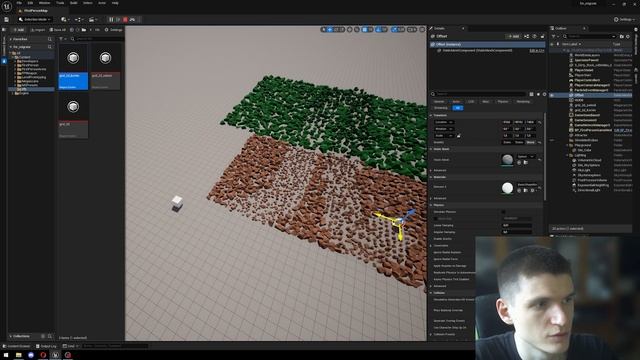Click the save level icon in toolbar
Screen dimensions: 640x360
tap(7, 19)
